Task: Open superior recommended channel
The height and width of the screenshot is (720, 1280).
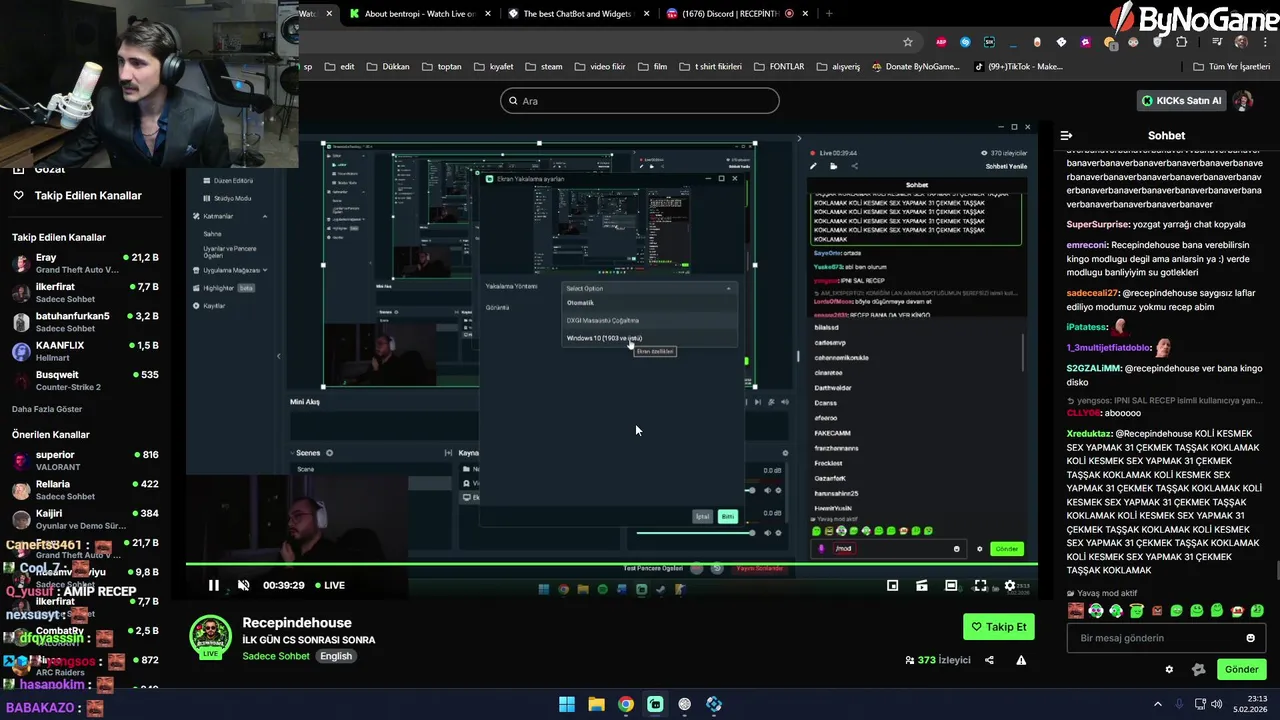Action: pos(85,460)
